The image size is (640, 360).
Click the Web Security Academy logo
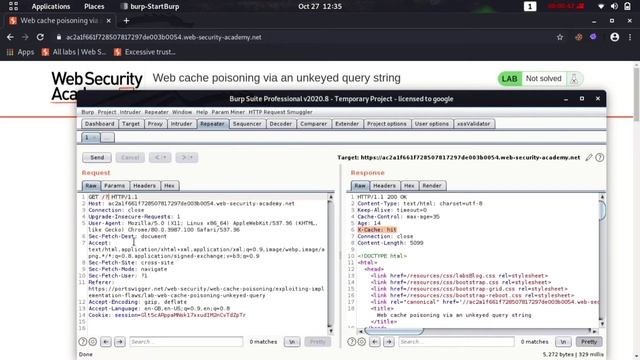tap(96, 86)
